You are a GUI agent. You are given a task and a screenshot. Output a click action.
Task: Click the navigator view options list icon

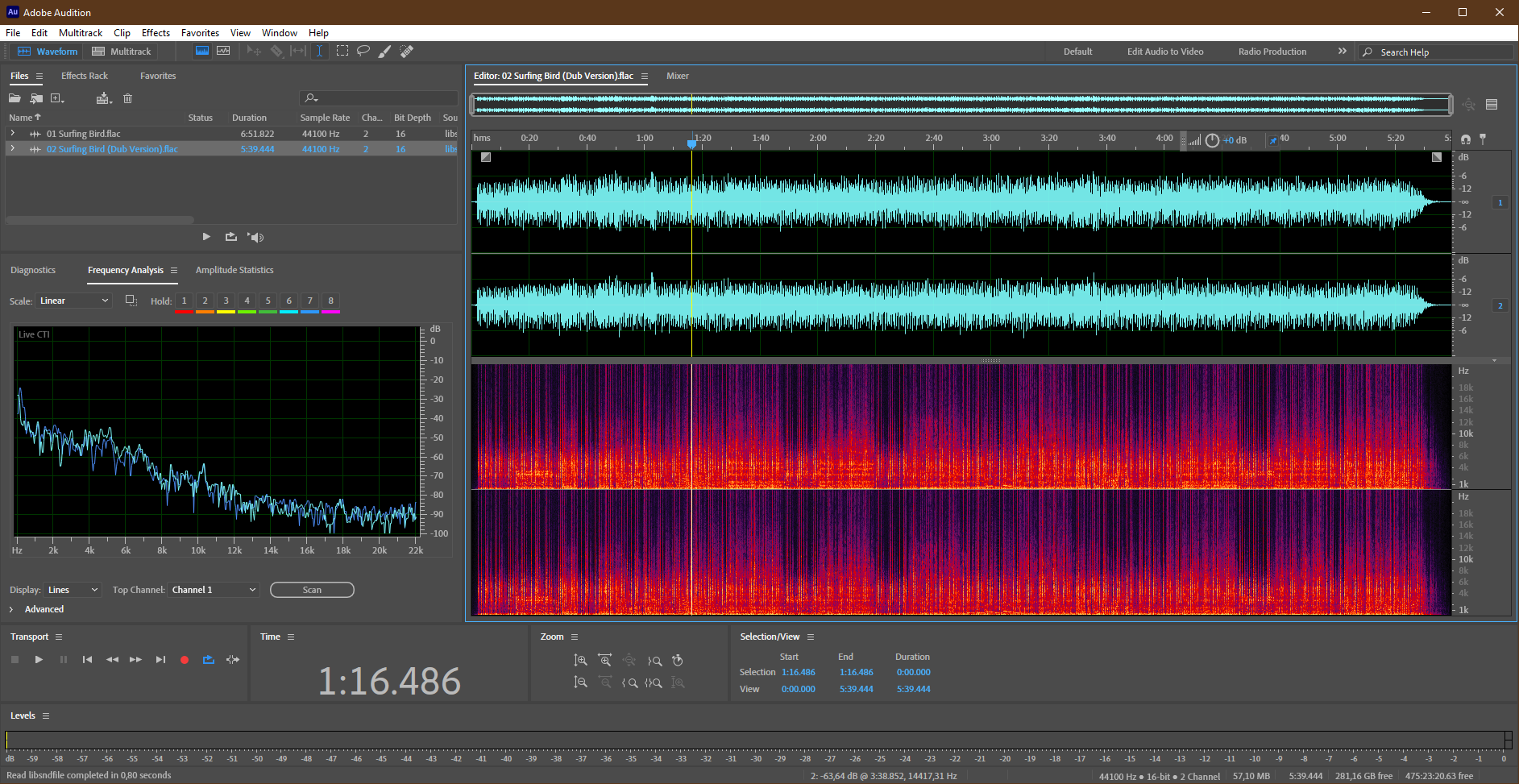coord(1492,104)
